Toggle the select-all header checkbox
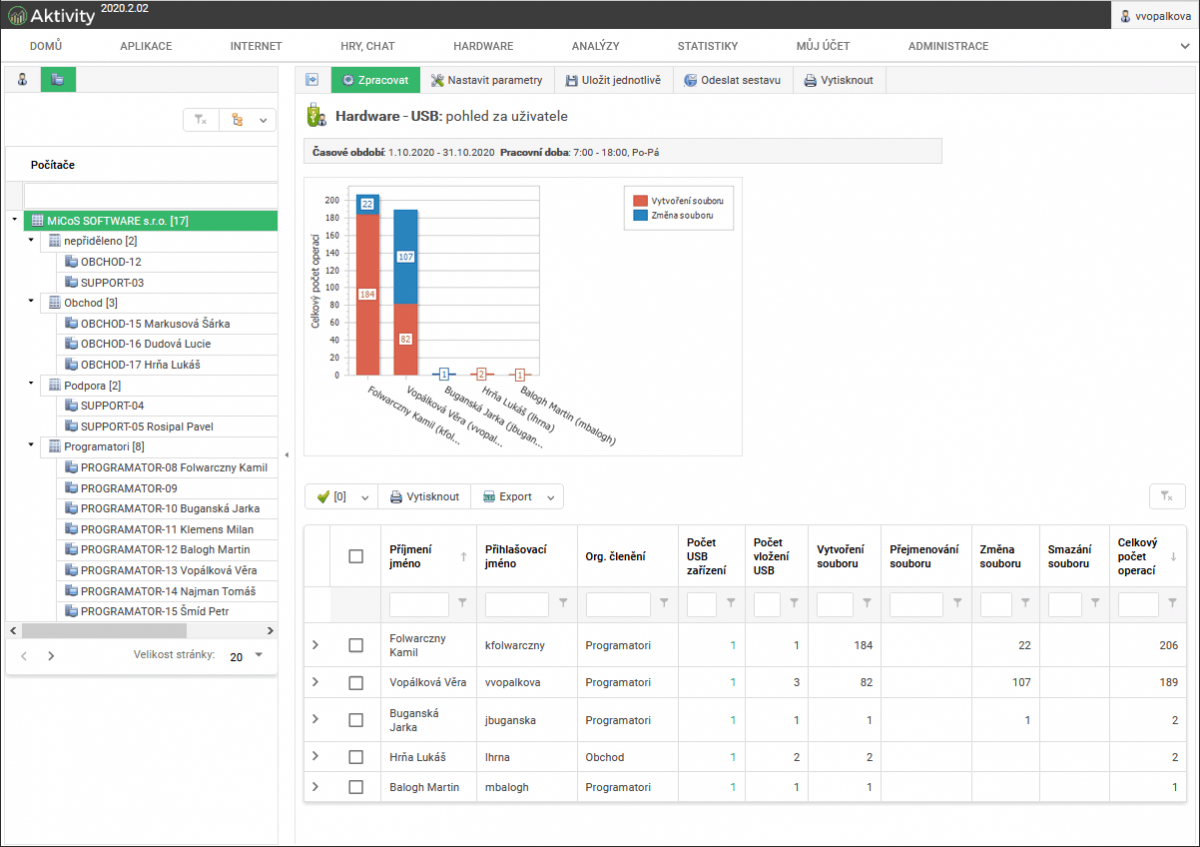The height and width of the screenshot is (847, 1200). (356, 556)
